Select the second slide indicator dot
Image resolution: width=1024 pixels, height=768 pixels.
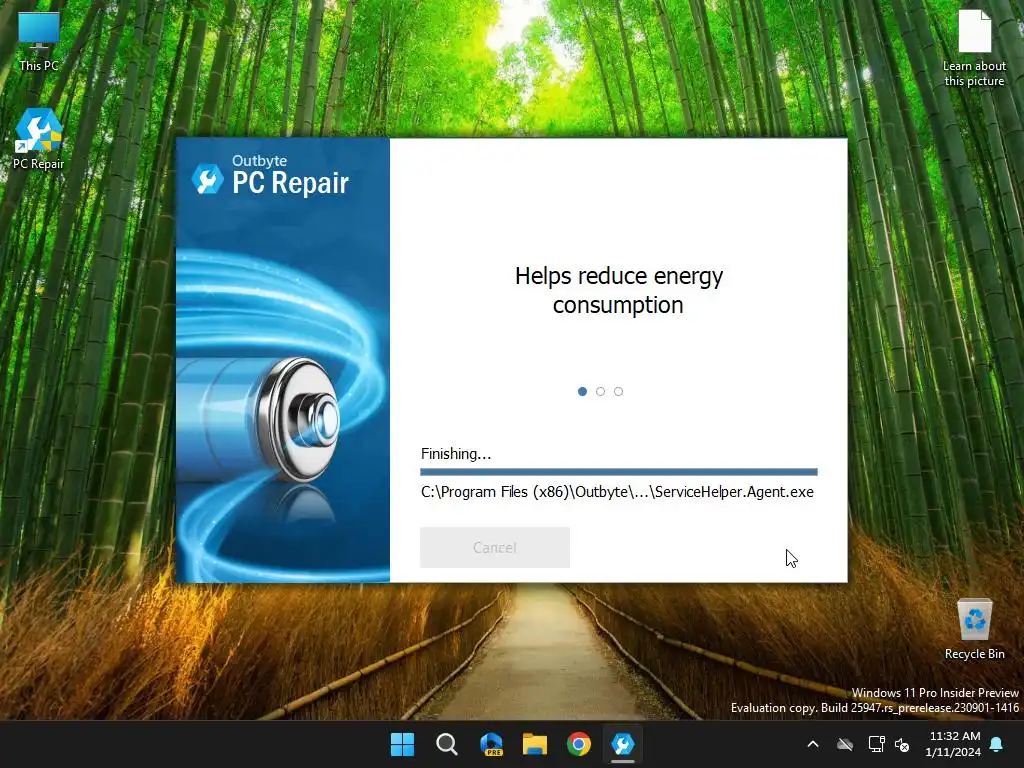tap(600, 391)
